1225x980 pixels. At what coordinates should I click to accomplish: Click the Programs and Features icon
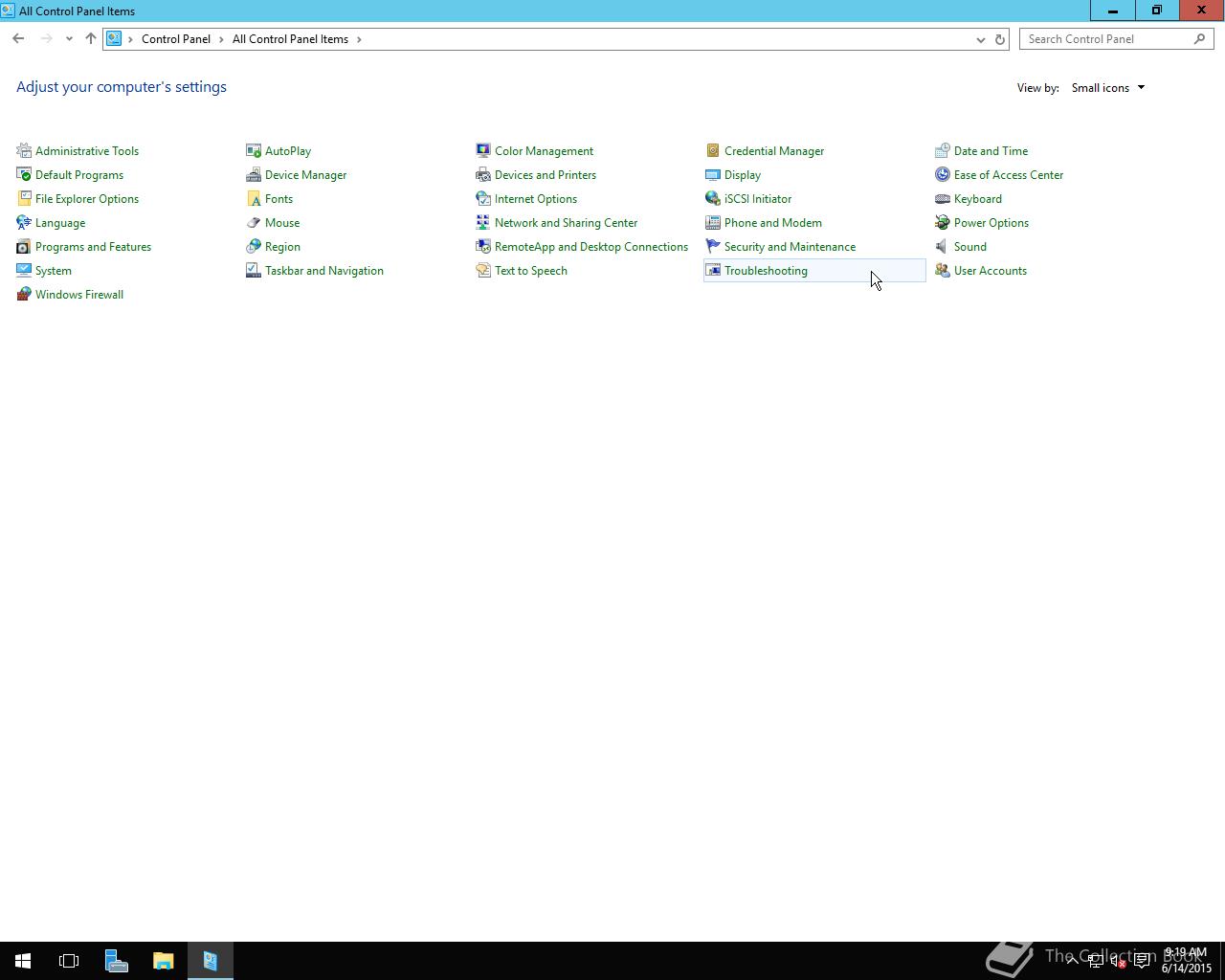[24, 246]
